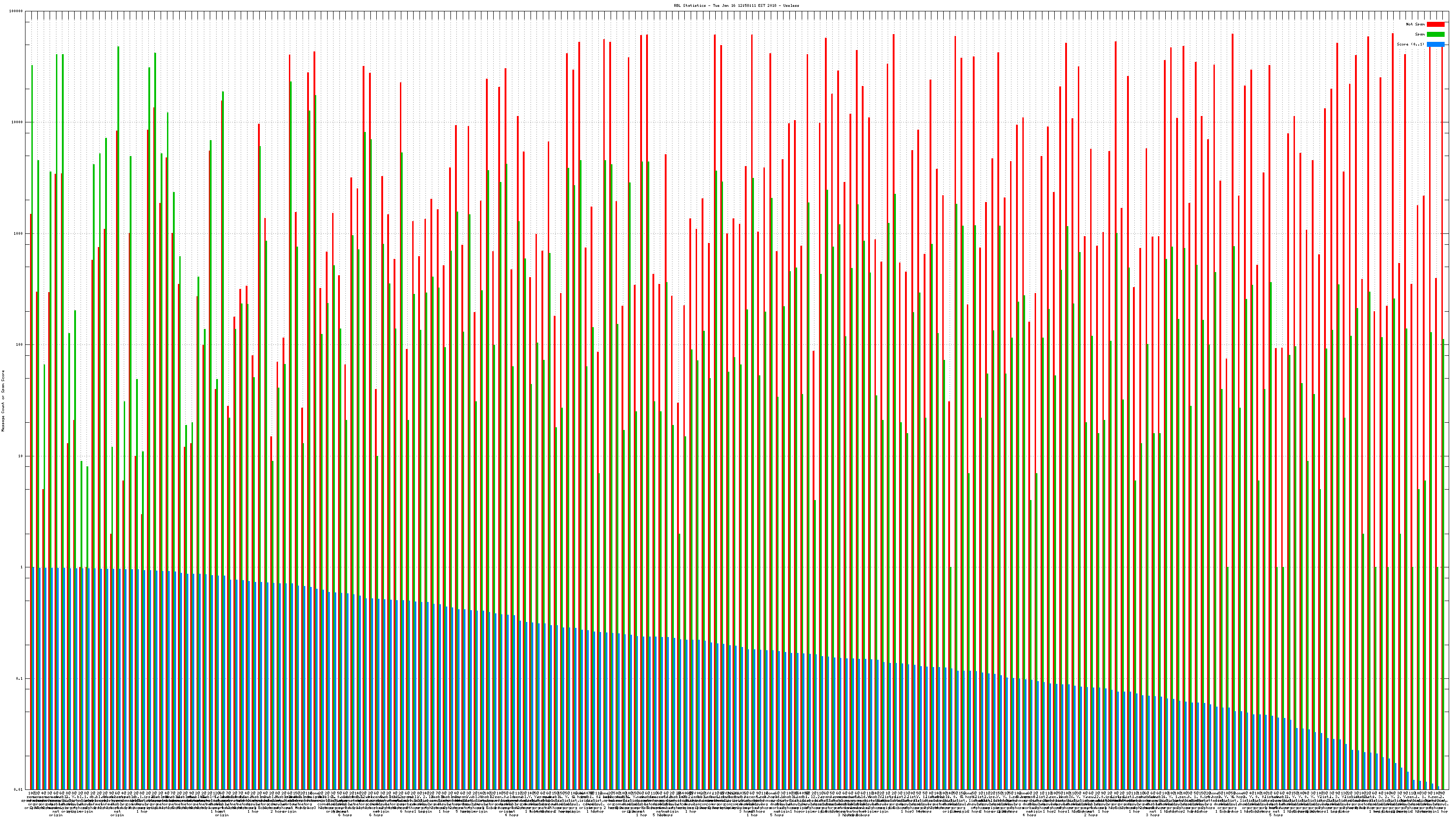Select the 'Spam' legend text label

coord(1420,35)
